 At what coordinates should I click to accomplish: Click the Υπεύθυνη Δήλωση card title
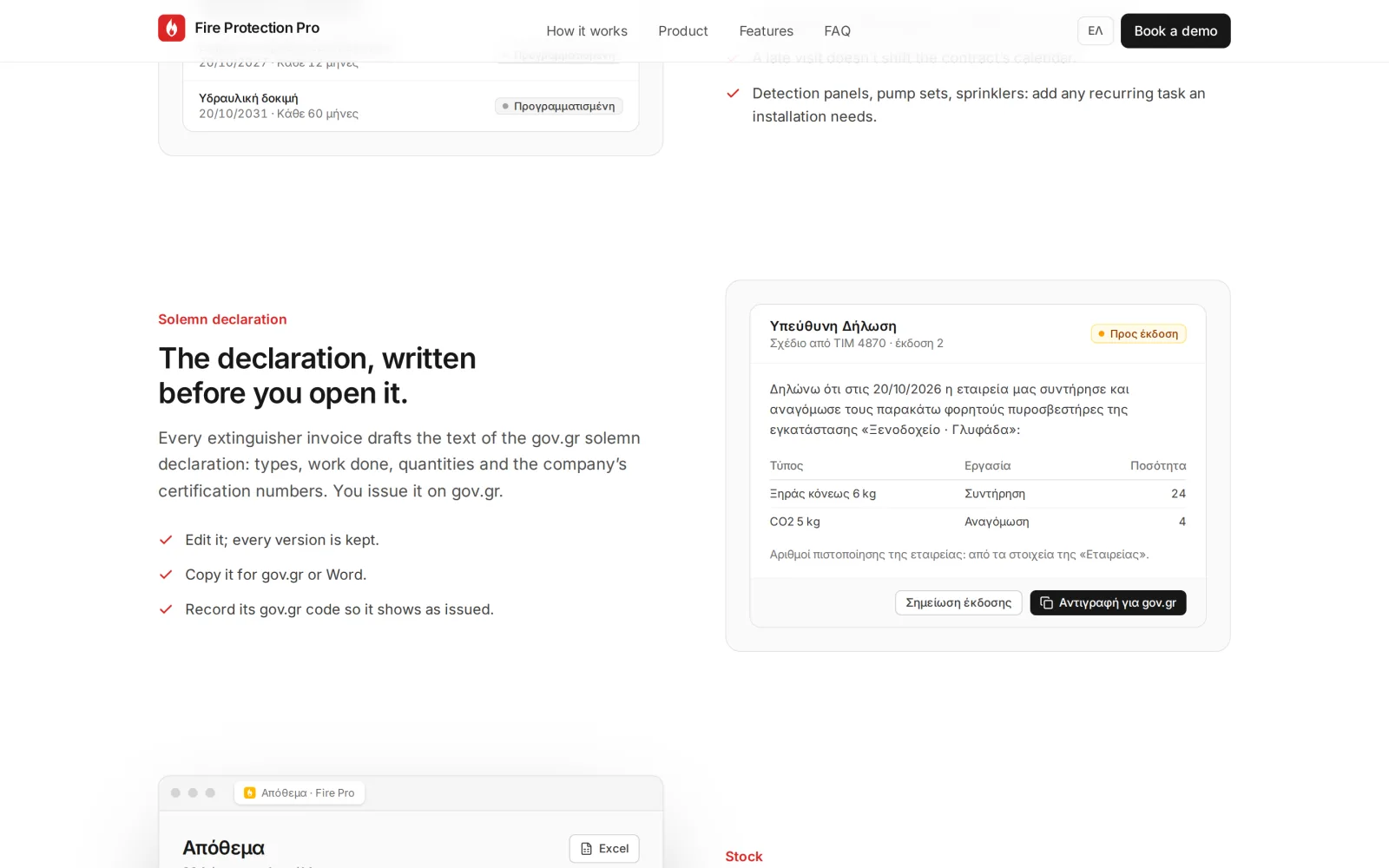pyautogui.click(x=833, y=326)
